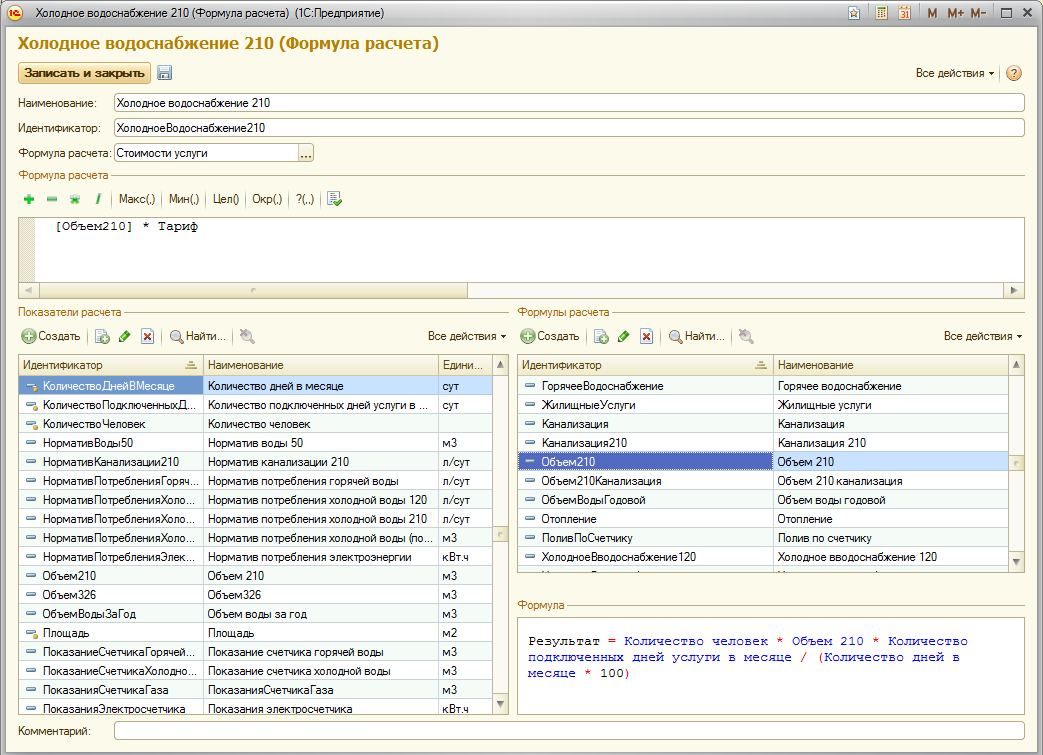Open the top Все действия menu
The image size is (1043, 755).
955,73
